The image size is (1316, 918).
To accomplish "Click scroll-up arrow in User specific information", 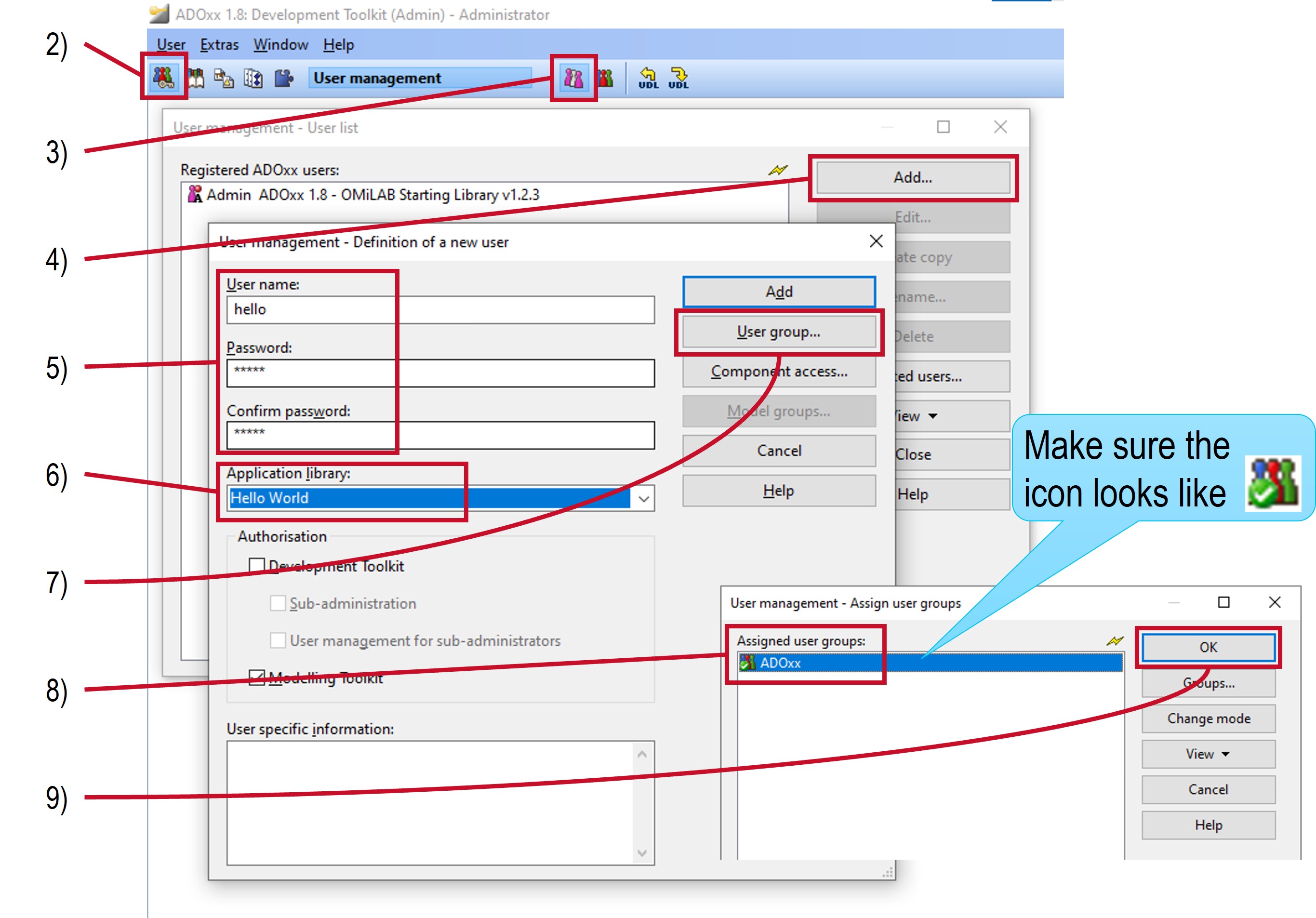I will click(642, 755).
